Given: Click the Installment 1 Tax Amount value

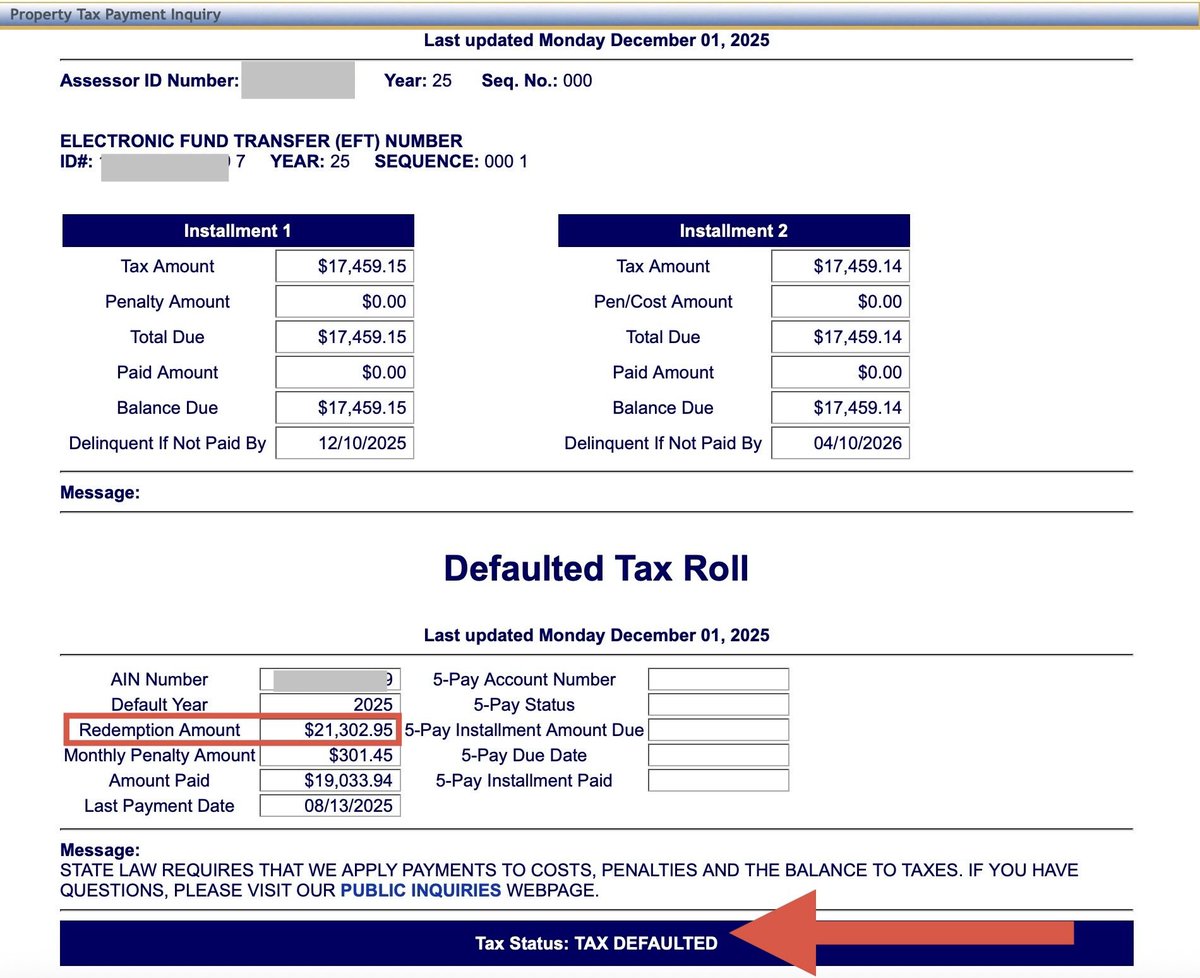Looking at the screenshot, I should [344, 266].
